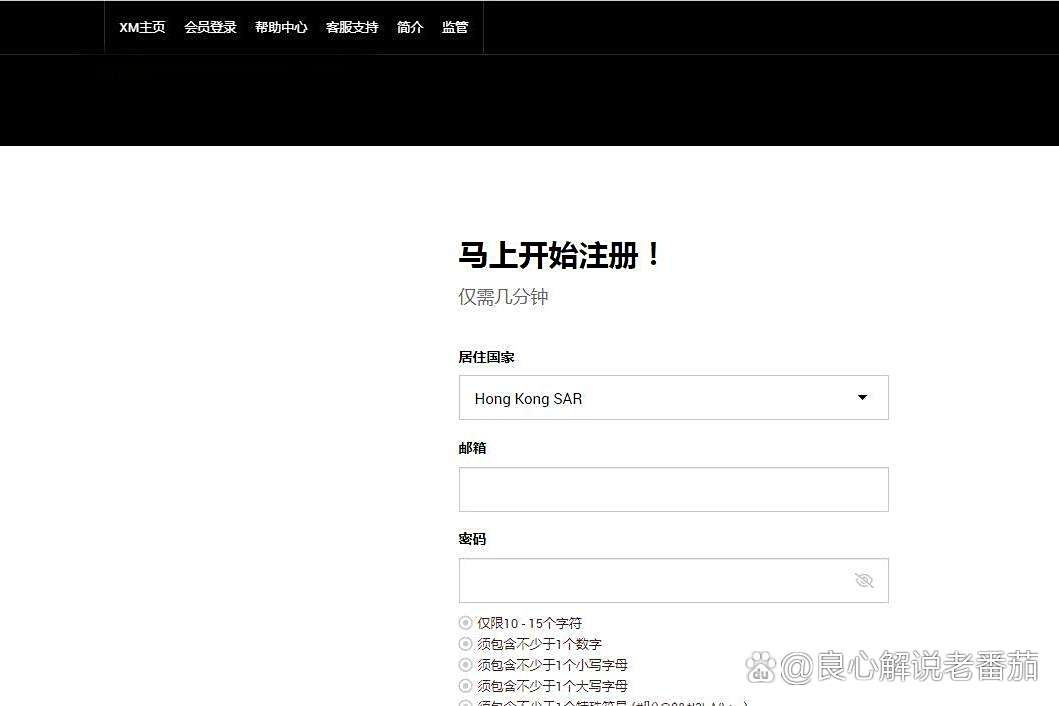This screenshot has height=706, width=1059.
Task: Focus the 邮箱 email input field
Action: pyautogui.click(x=673, y=489)
